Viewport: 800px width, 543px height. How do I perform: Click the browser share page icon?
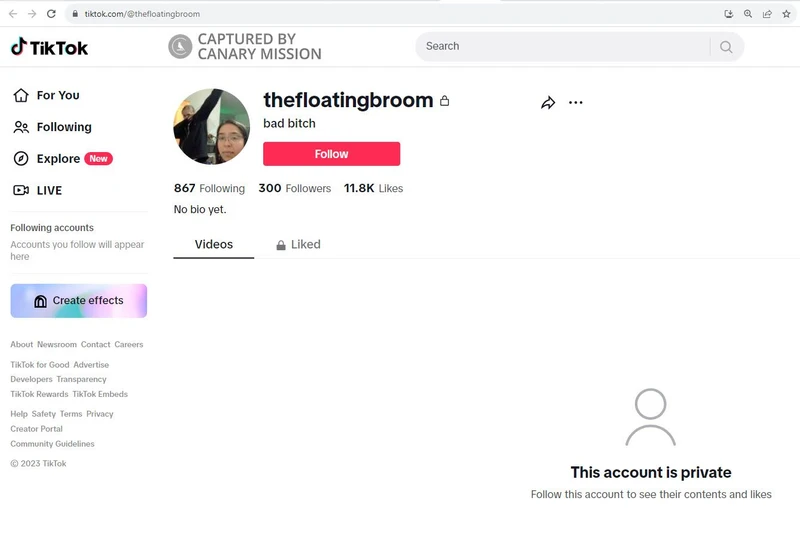(x=767, y=14)
